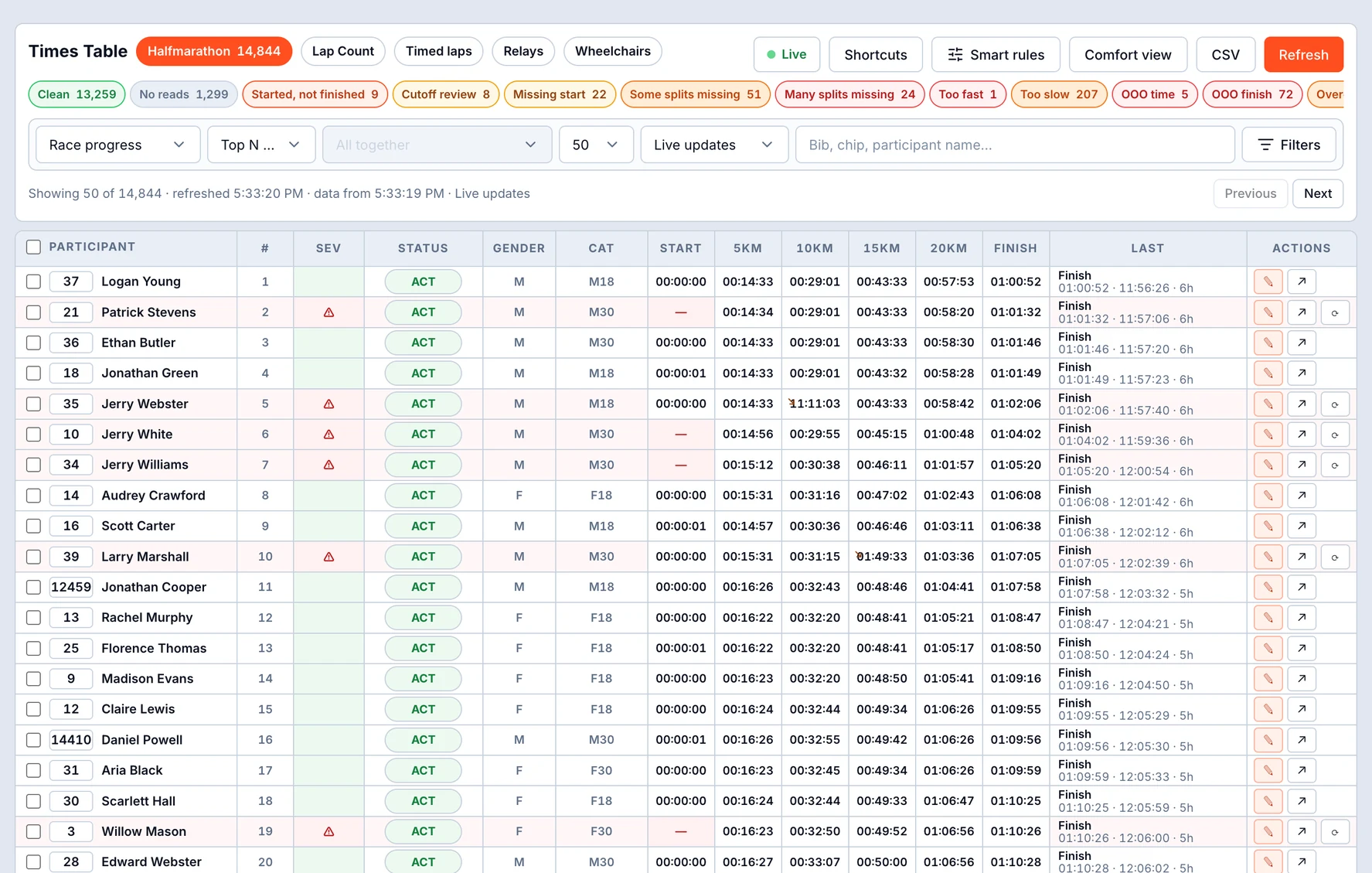Click circular recheck icon for Jerry Williams
Screen dimensions: 1372x873
coord(1335,465)
